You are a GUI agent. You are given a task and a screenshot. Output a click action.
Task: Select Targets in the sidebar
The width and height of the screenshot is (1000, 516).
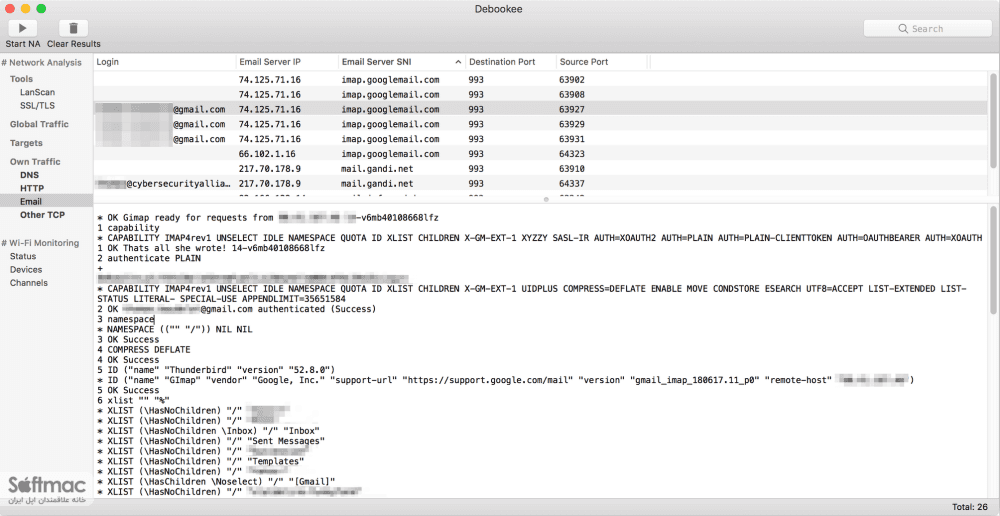coord(26,143)
